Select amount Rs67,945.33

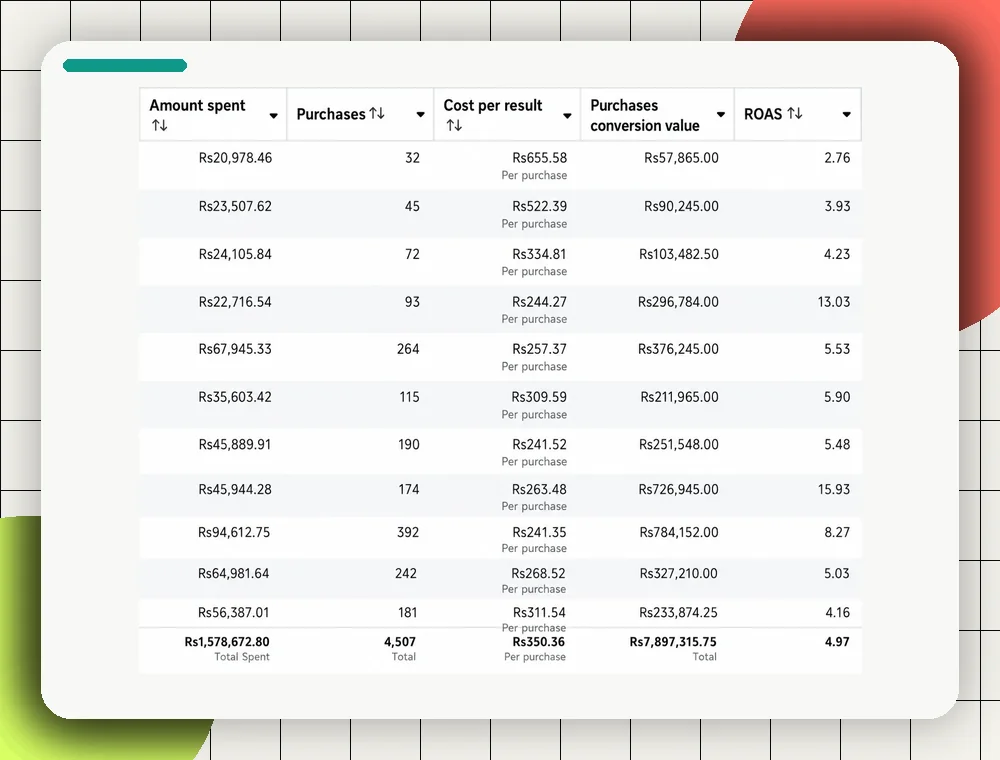pos(235,349)
